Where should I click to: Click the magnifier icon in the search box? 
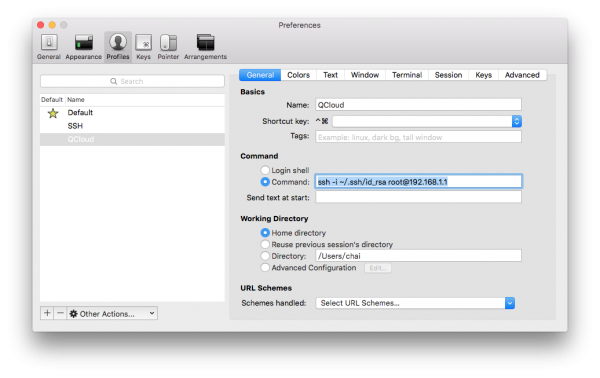pyautogui.click(x=114, y=81)
